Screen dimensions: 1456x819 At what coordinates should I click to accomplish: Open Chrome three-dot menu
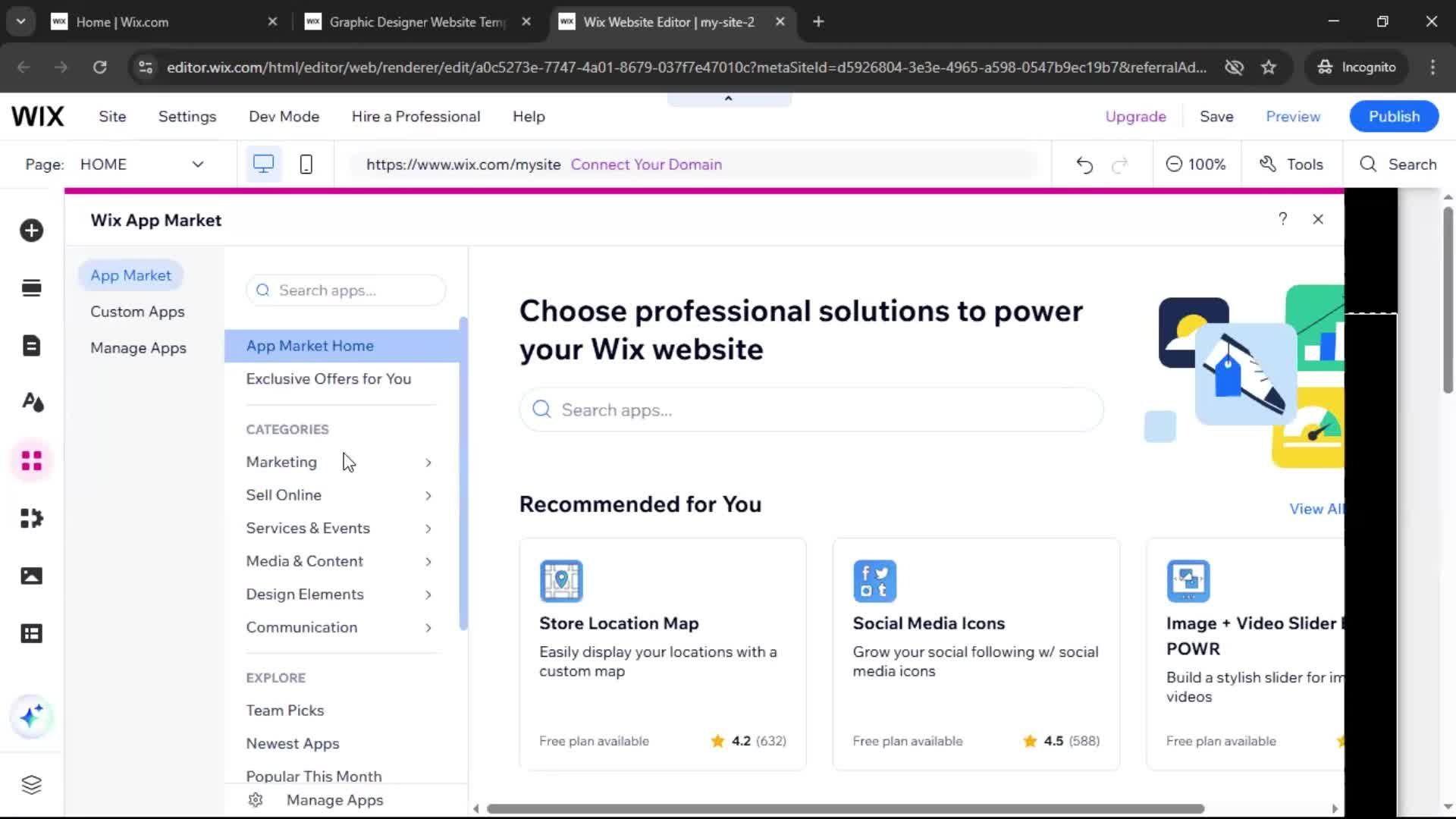click(1432, 67)
